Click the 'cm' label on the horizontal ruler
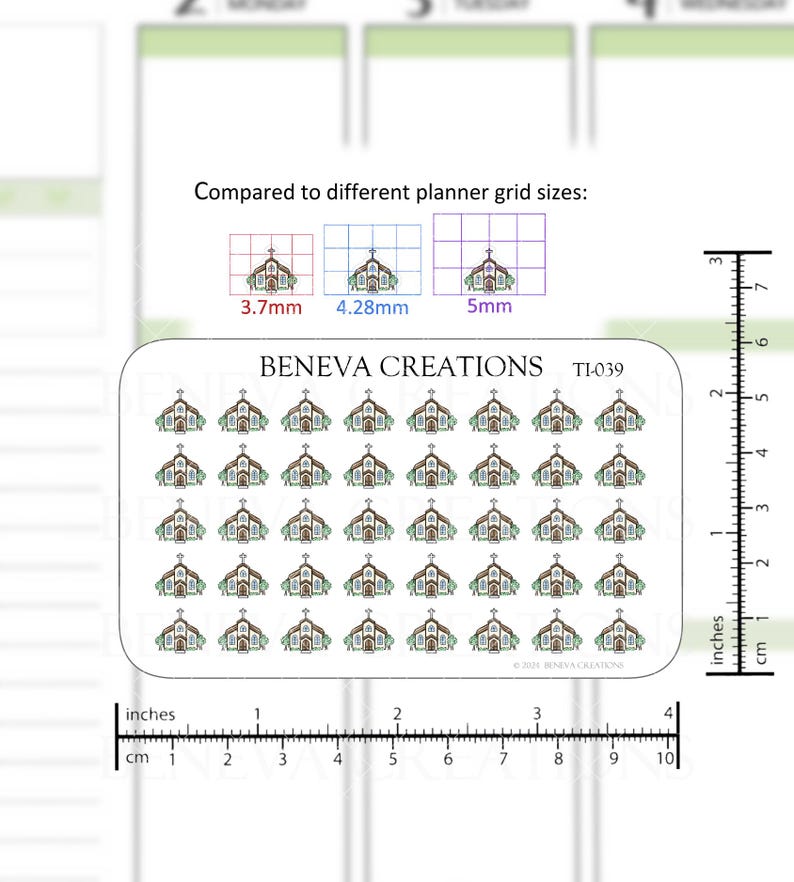Screen dimensions: 794x882 point(137,758)
